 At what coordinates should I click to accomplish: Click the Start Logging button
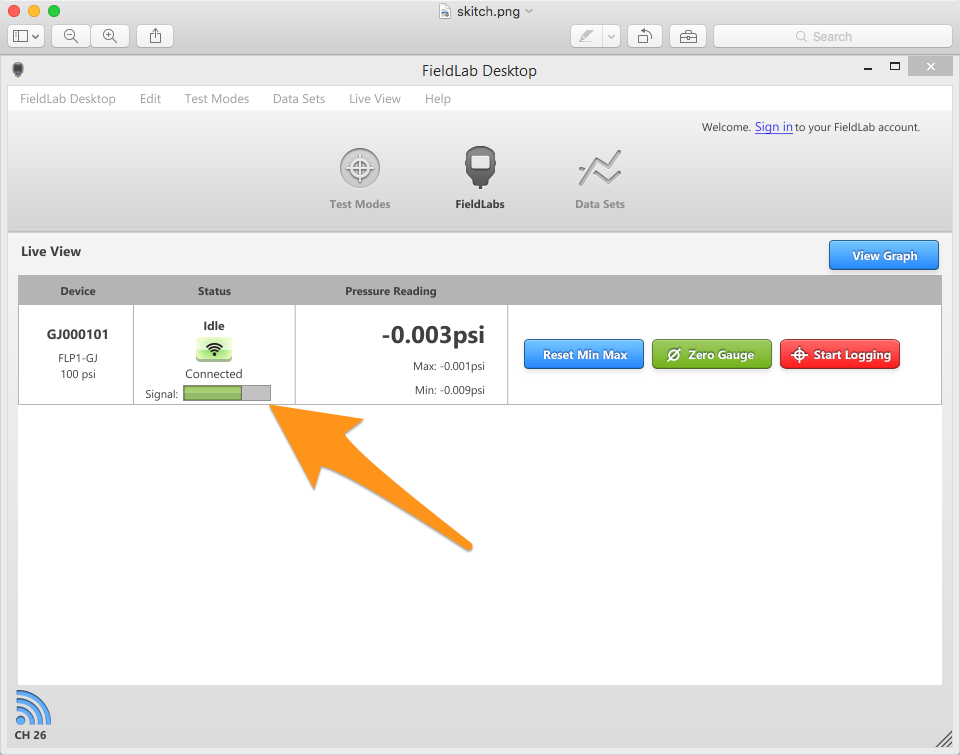[840, 355]
